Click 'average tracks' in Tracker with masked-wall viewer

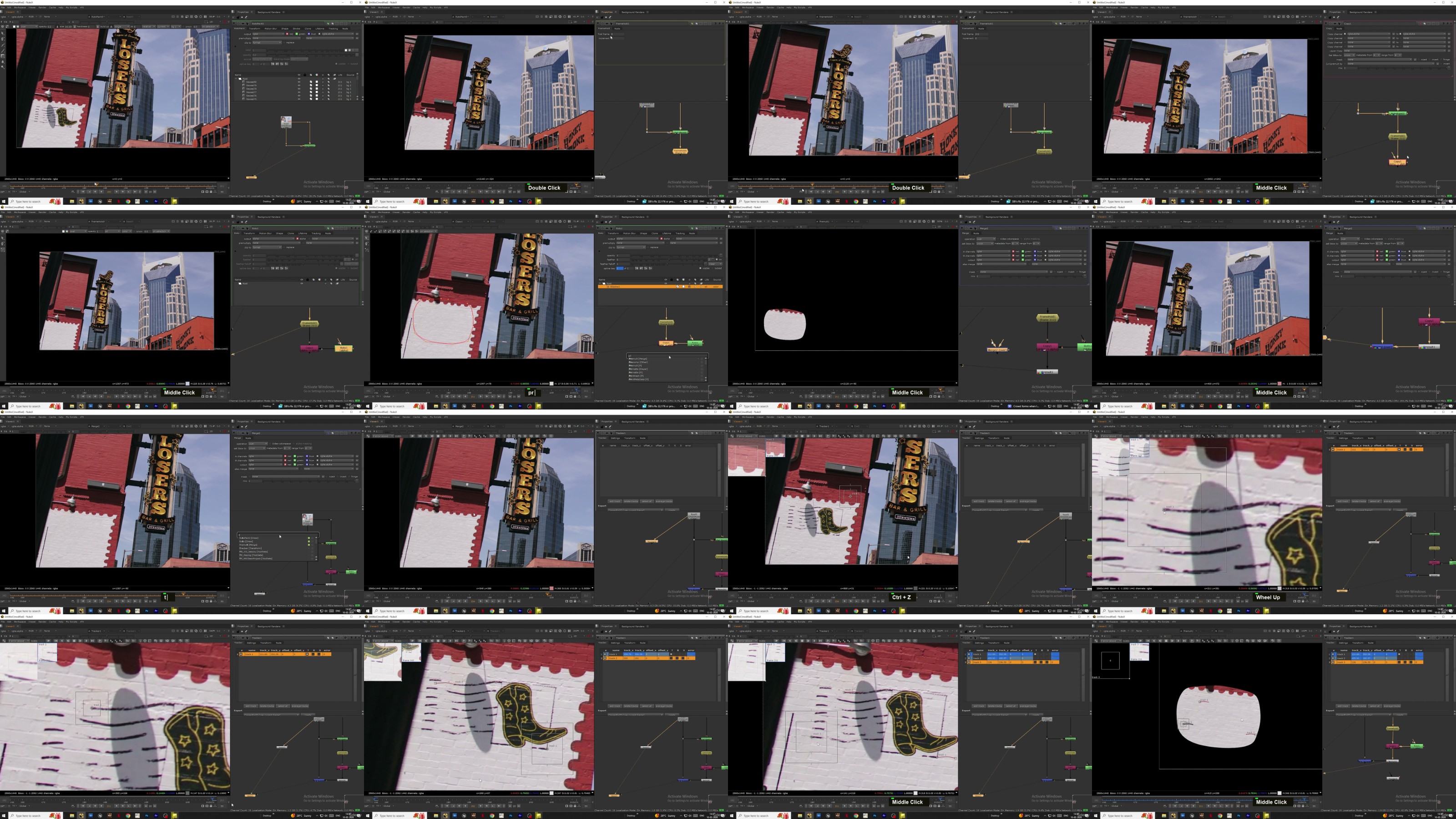click(x=1392, y=707)
